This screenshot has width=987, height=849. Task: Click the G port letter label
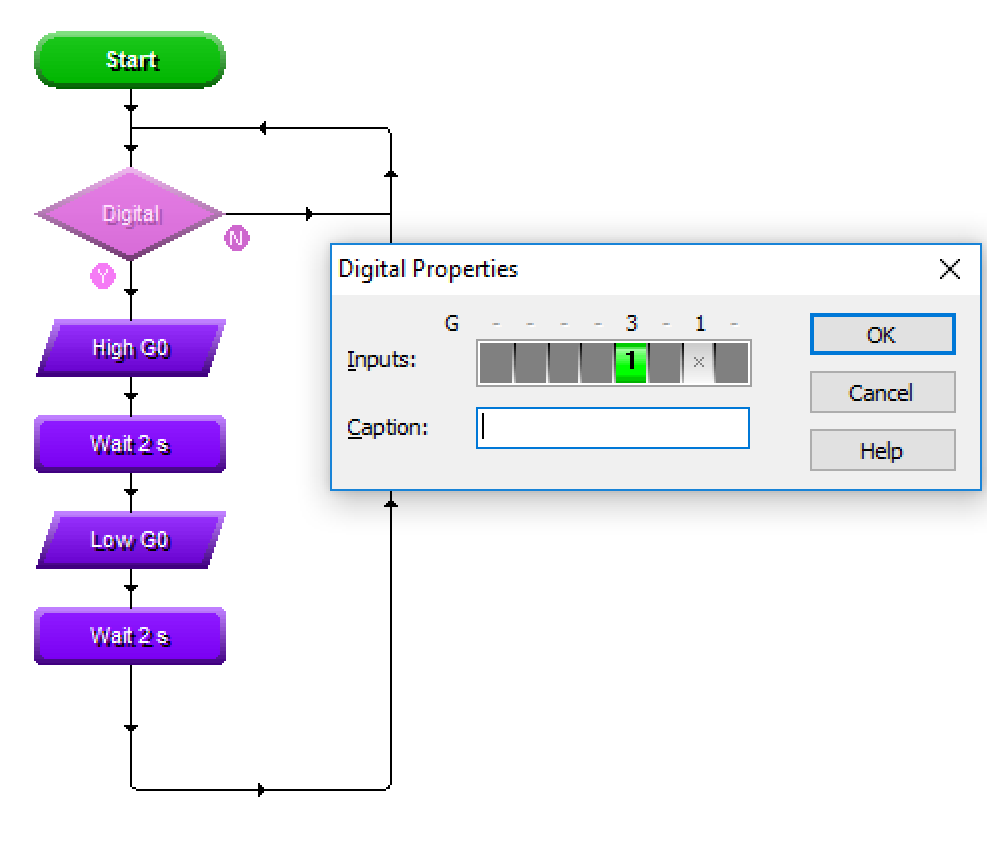[451, 323]
